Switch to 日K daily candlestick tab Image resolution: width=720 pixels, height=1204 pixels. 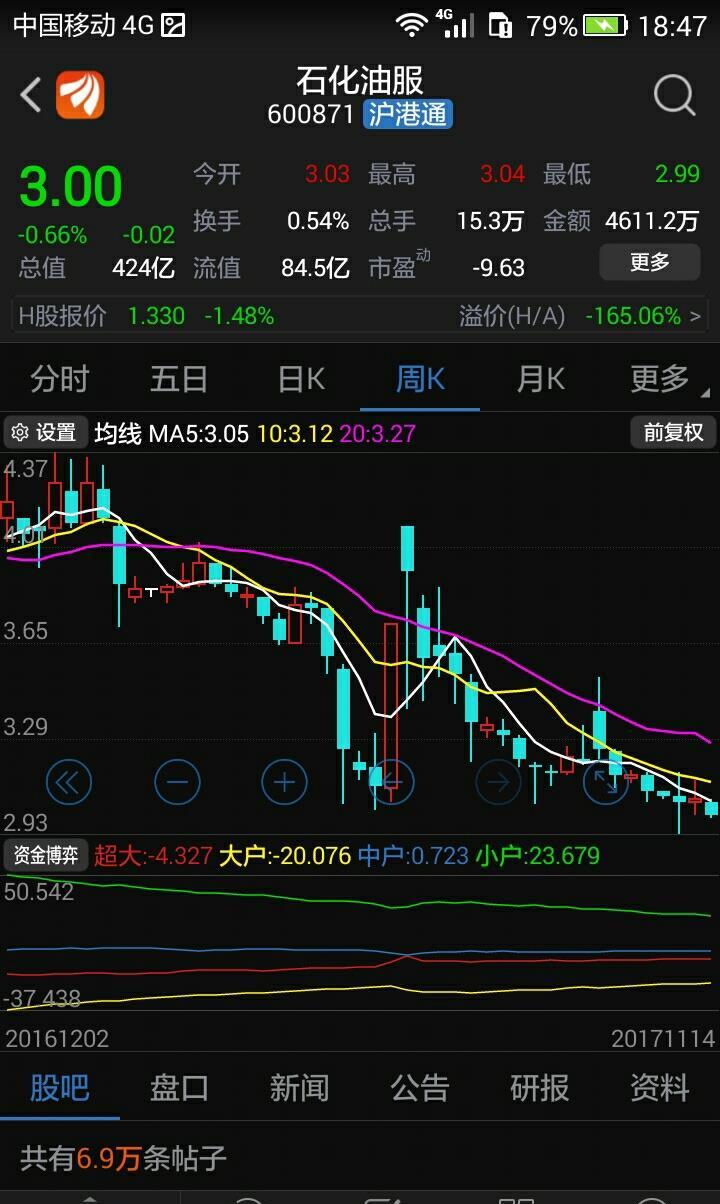(301, 379)
